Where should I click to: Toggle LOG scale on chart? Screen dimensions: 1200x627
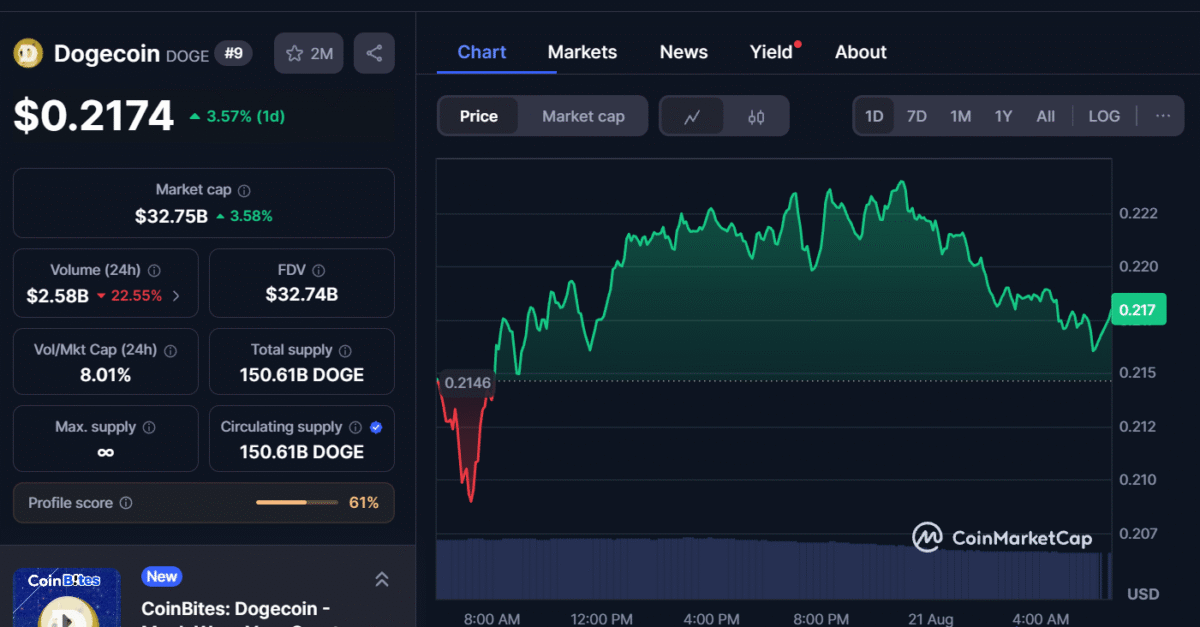click(x=1104, y=116)
